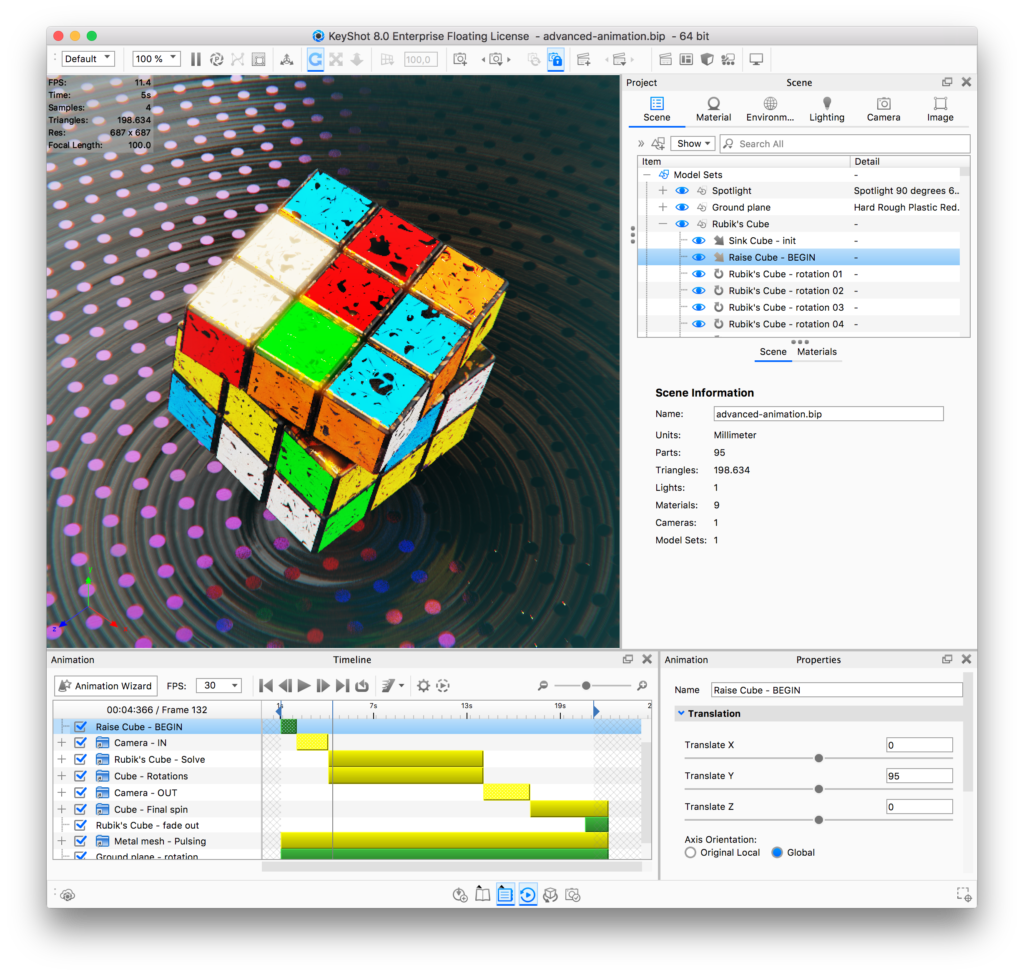Hide the Spotlight item via eye icon
This screenshot has height=975, width=1024.
click(x=682, y=191)
